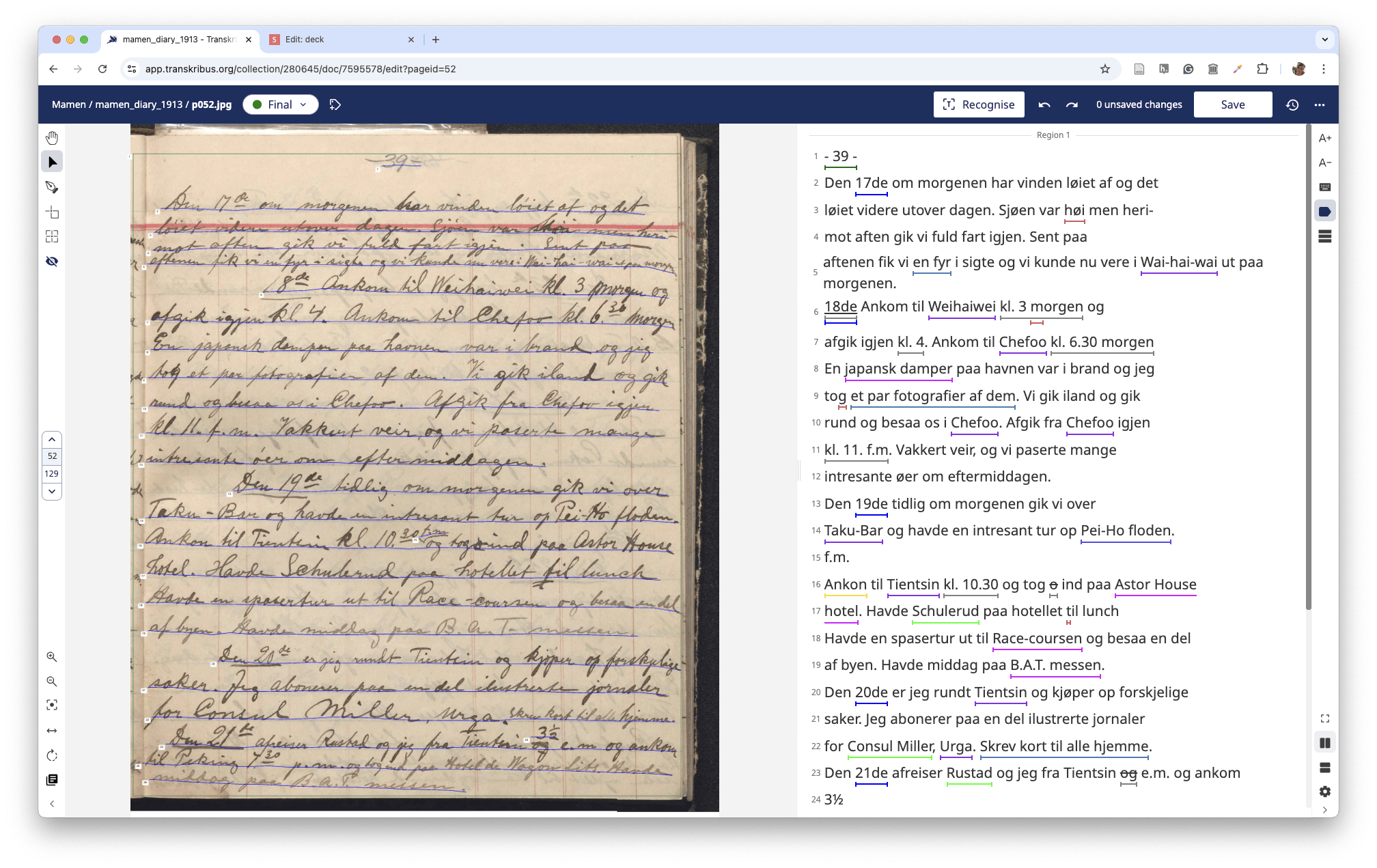Click the Save button
This screenshot has height=868, width=1377.
coord(1232,104)
